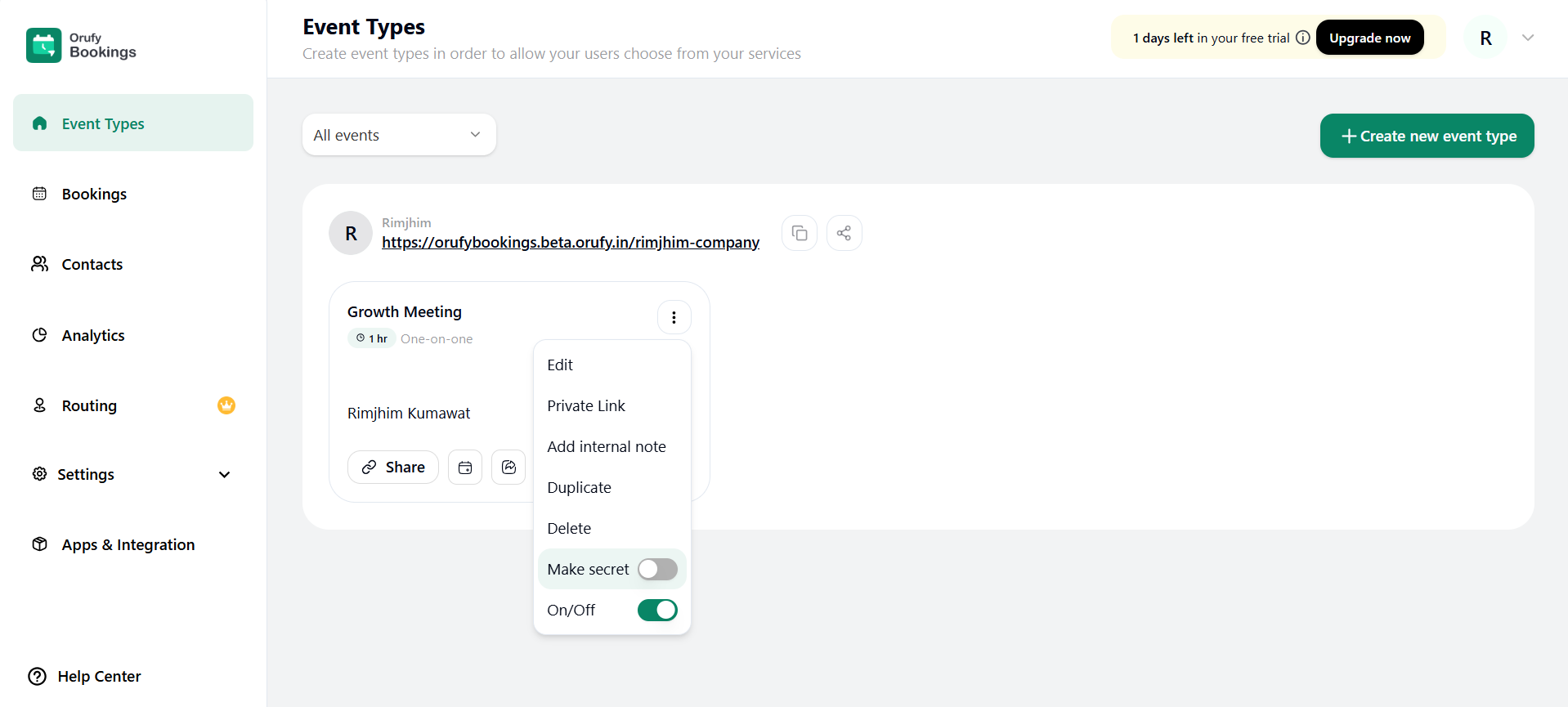Click the Growth Meeting three-dot menu
The height and width of the screenshot is (707, 1568).
click(x=674, y=317)
